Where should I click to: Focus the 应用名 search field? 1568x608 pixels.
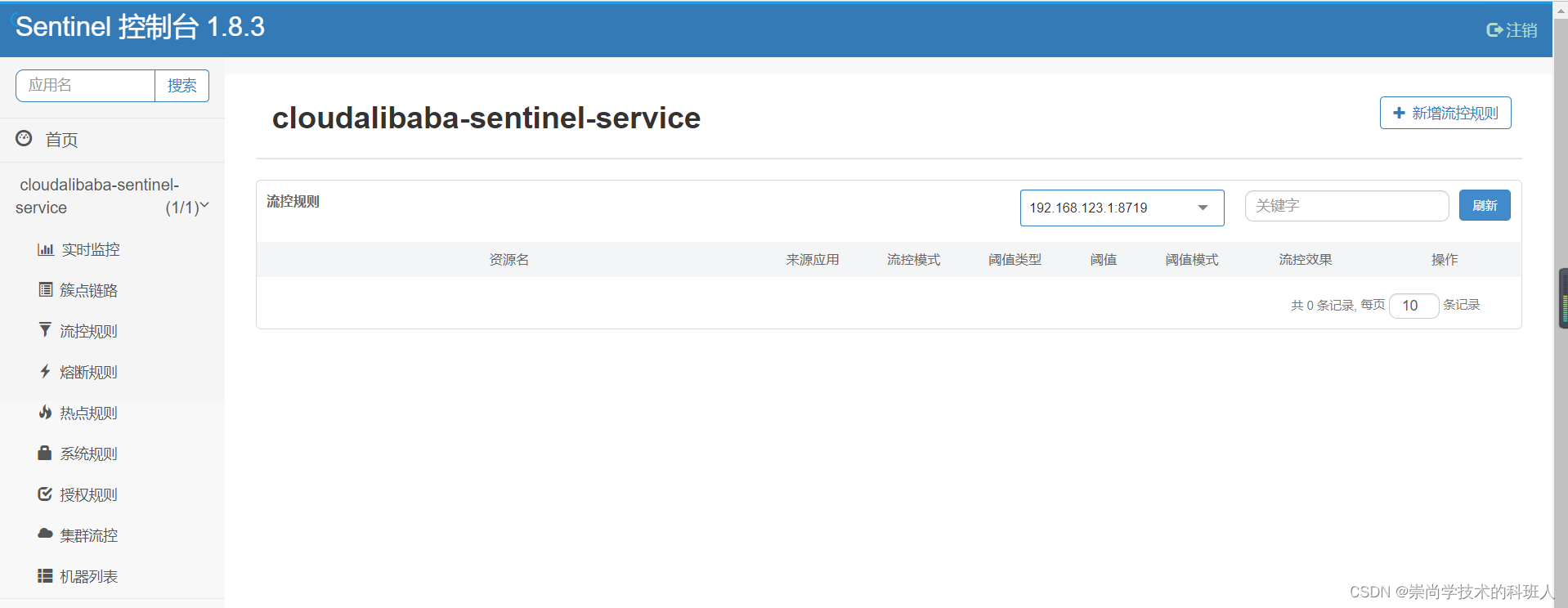click(85, 86)
